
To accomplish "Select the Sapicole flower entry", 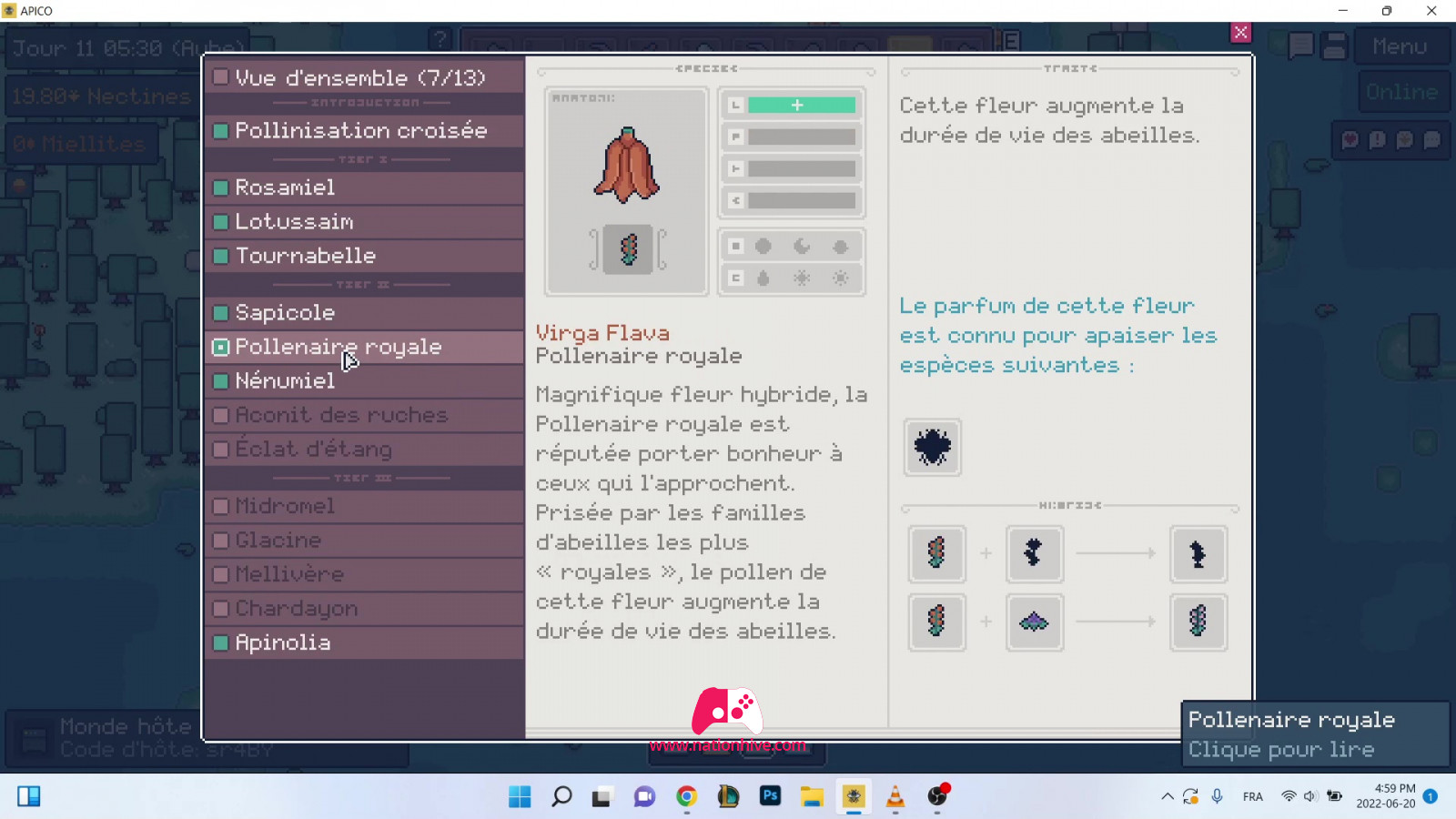I will pyautogui.click(x=365, y=312).
